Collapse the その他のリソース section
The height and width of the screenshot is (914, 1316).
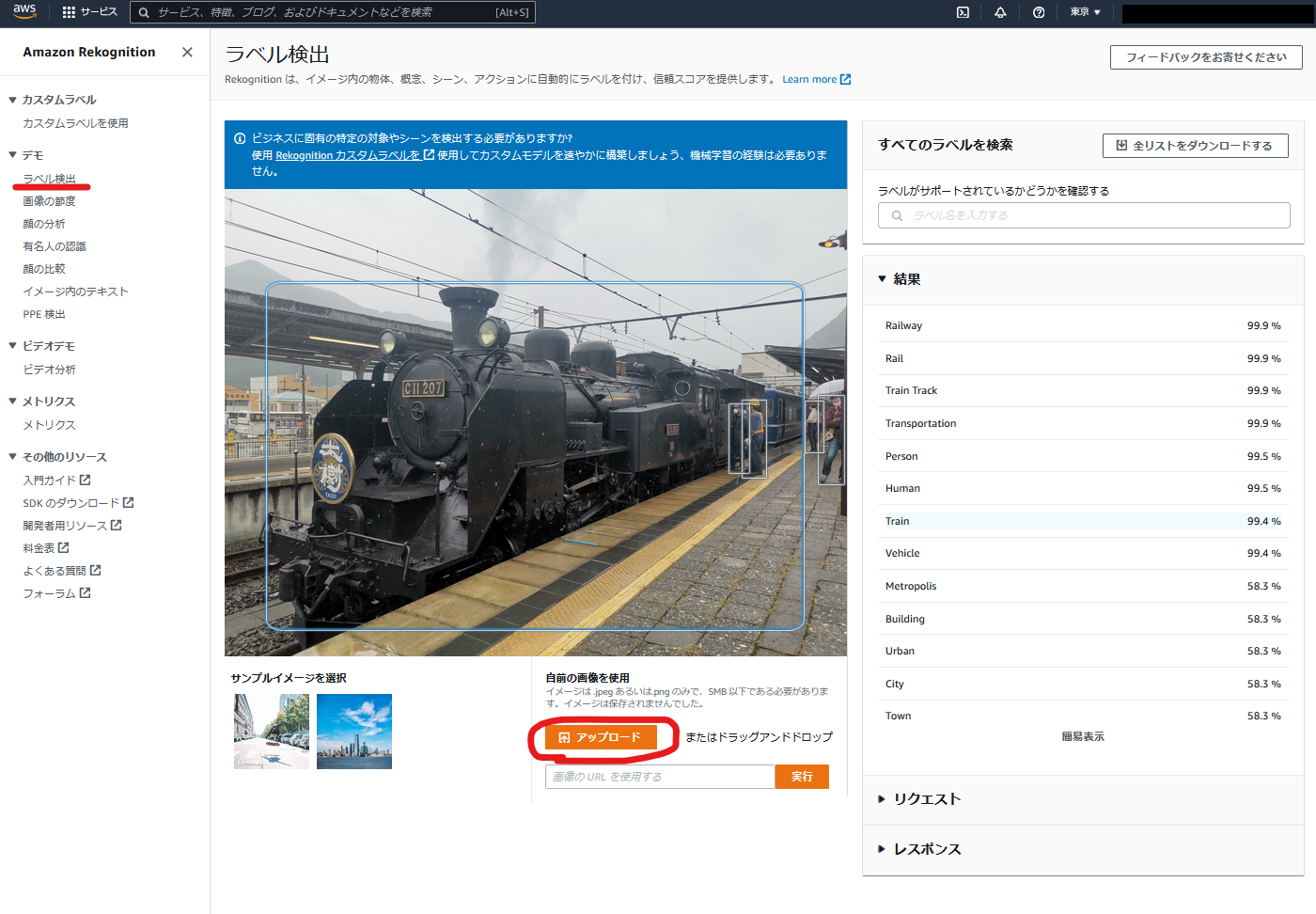click(x=13, y=457)
